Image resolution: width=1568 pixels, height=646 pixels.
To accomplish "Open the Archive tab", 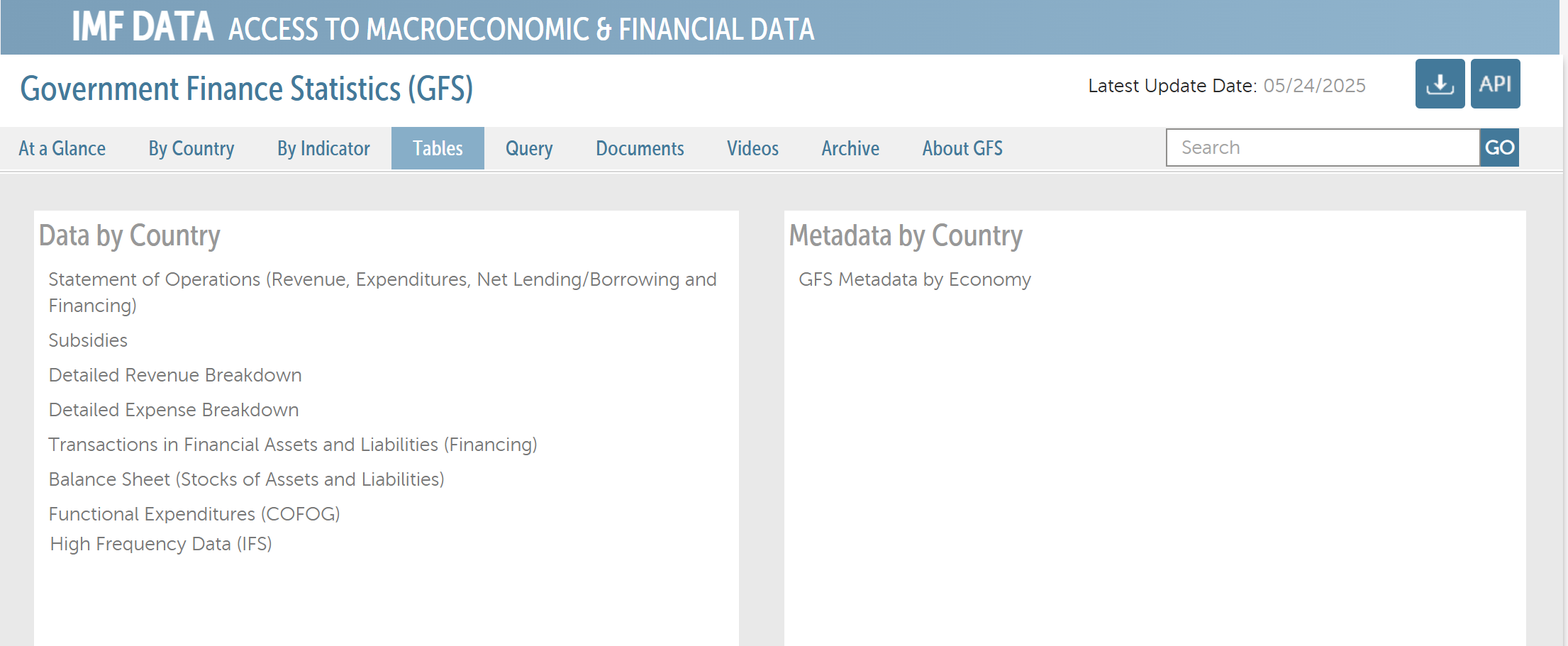I will [850, 148].
